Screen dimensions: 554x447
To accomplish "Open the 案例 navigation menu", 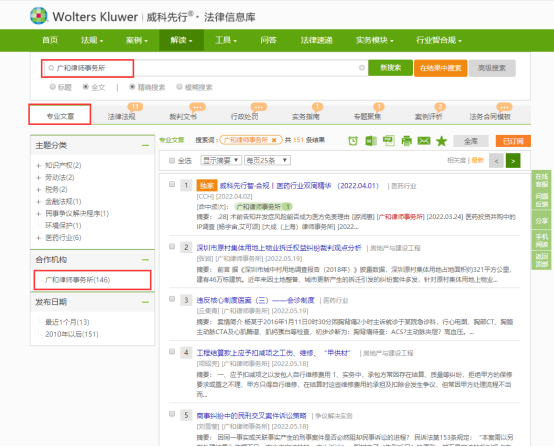I will tap(136, 40).
